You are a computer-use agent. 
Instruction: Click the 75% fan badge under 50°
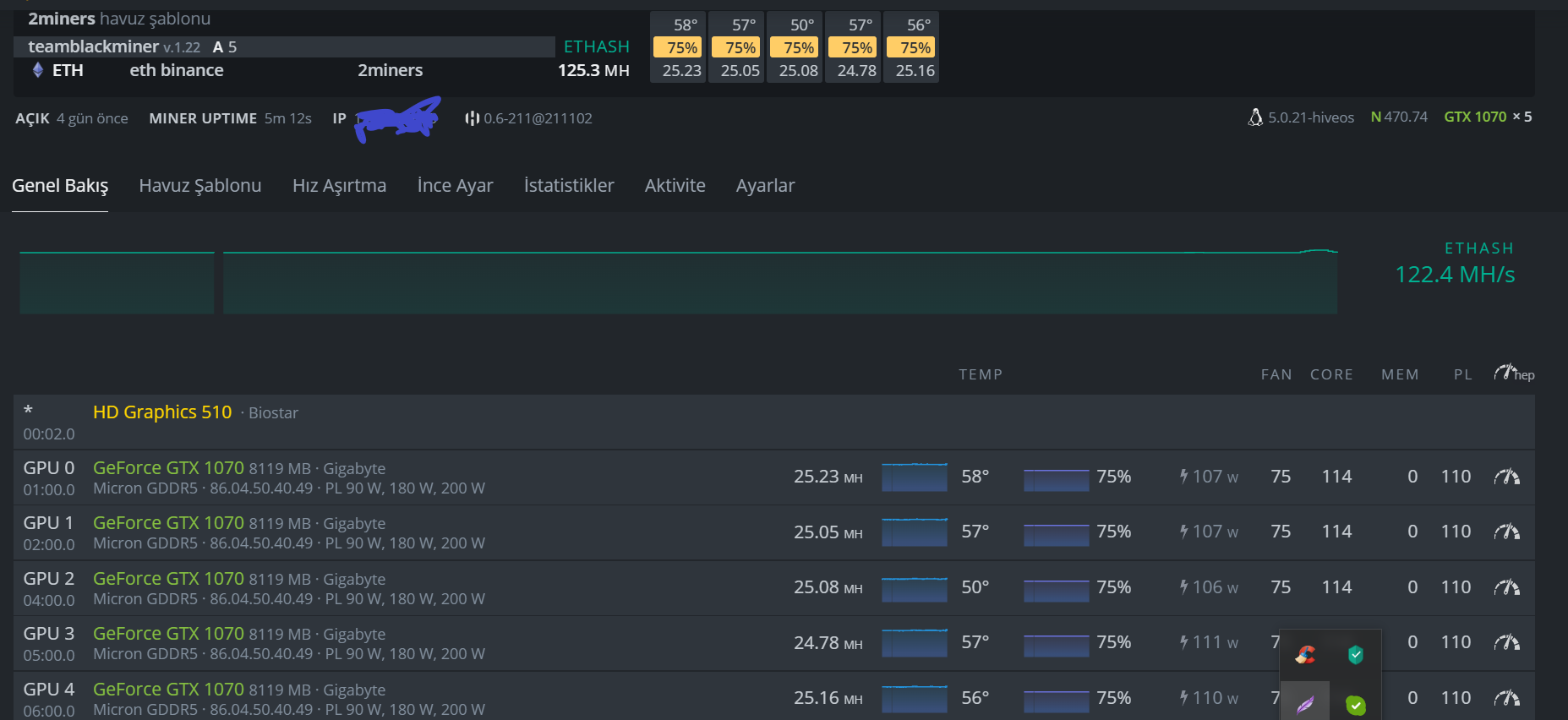pos(795,48)
